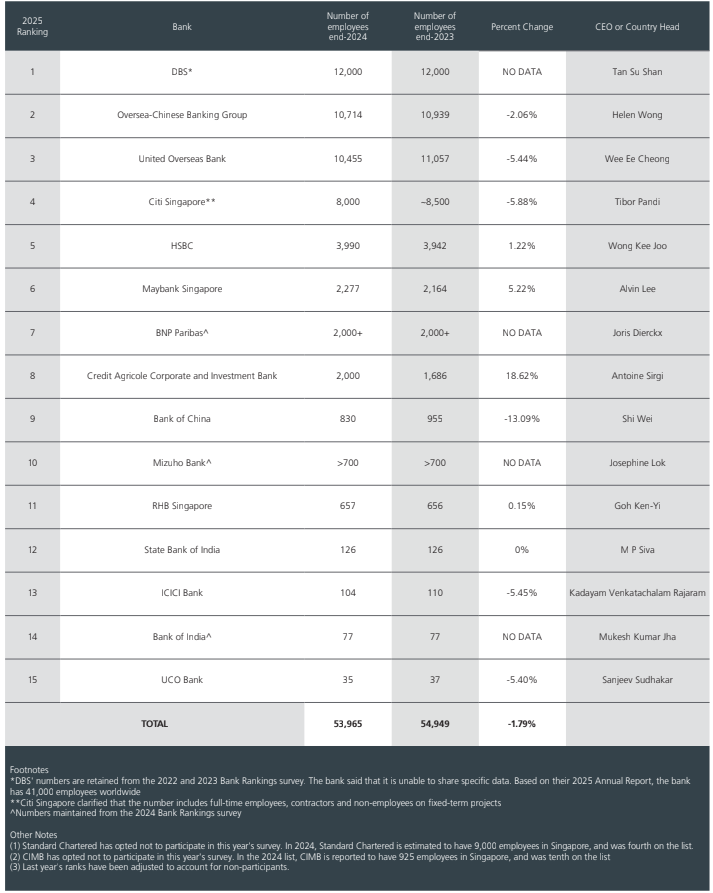This screenshot has height=893, width=713.
Task: Select United Overseas Bank row name
Action: tap(182, 159)
